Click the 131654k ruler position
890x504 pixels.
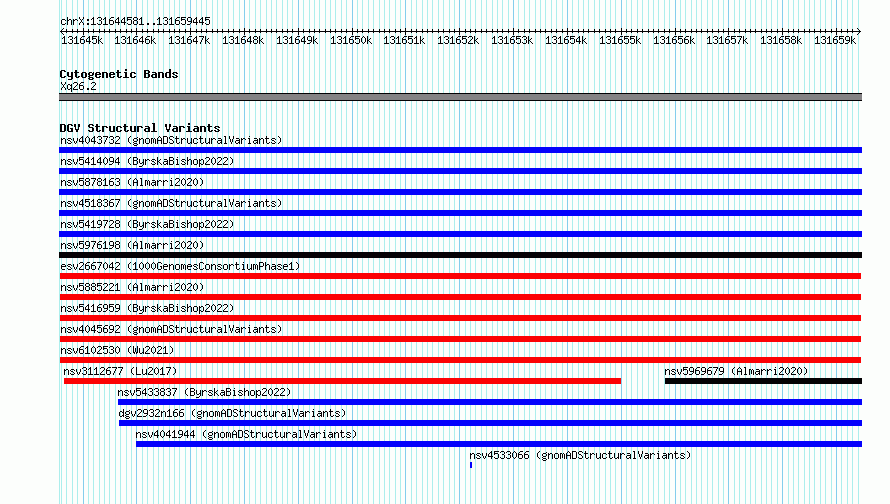point(566,40)
